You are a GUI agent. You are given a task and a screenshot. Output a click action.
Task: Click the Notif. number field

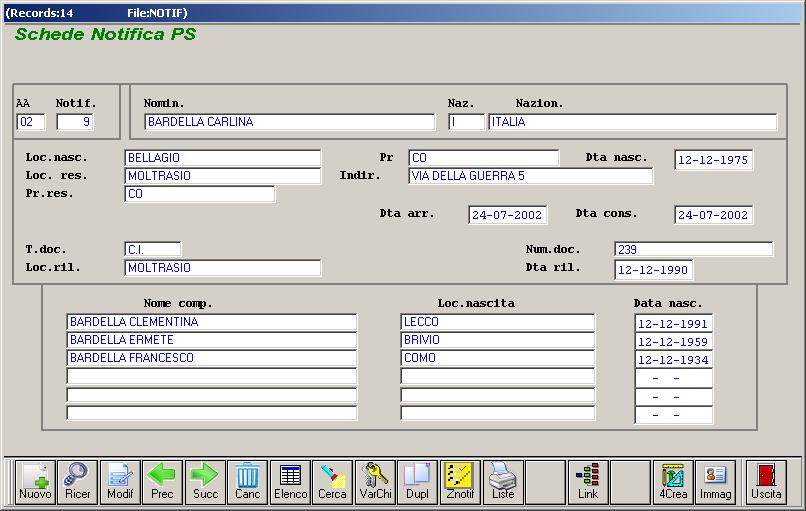(75, 122)
